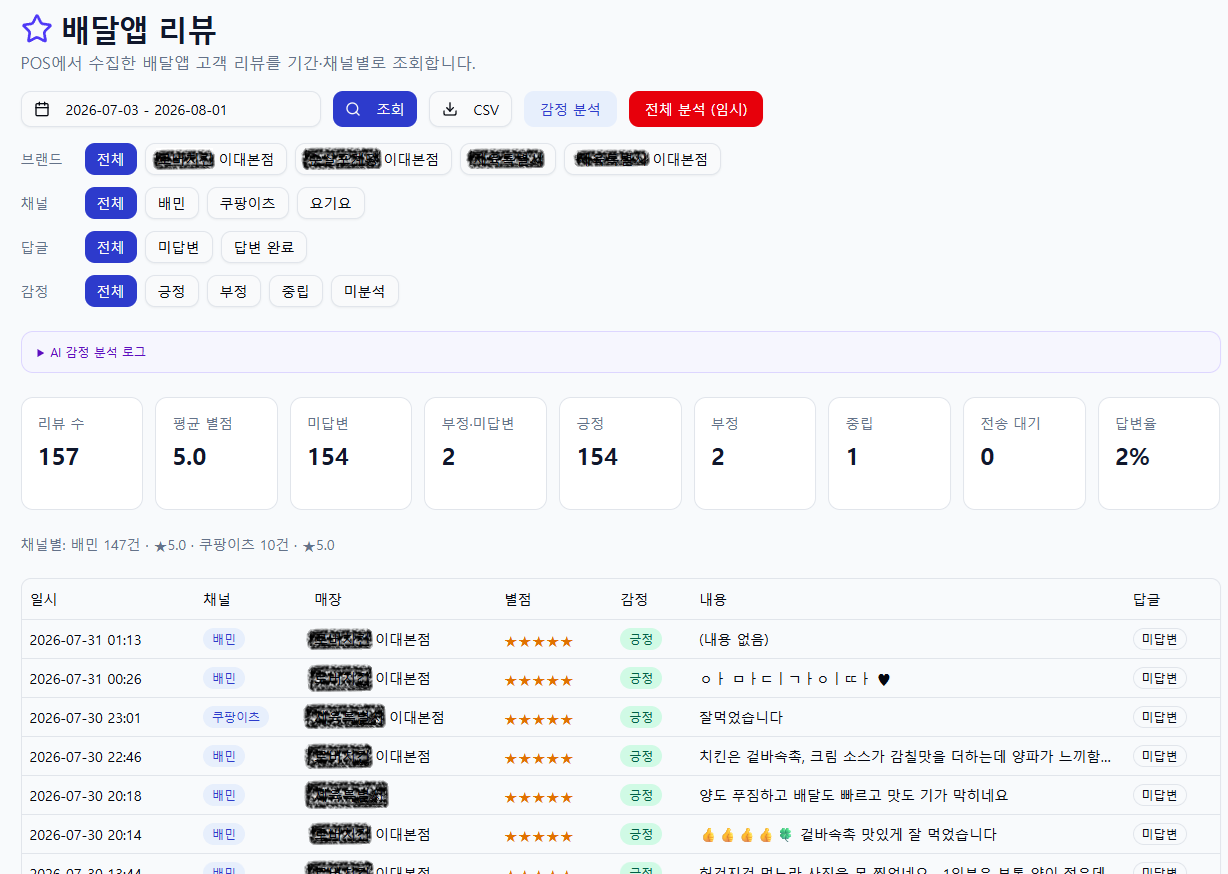Click the 조회 search button
1228x874 pixels.
(x=375, y=109)
